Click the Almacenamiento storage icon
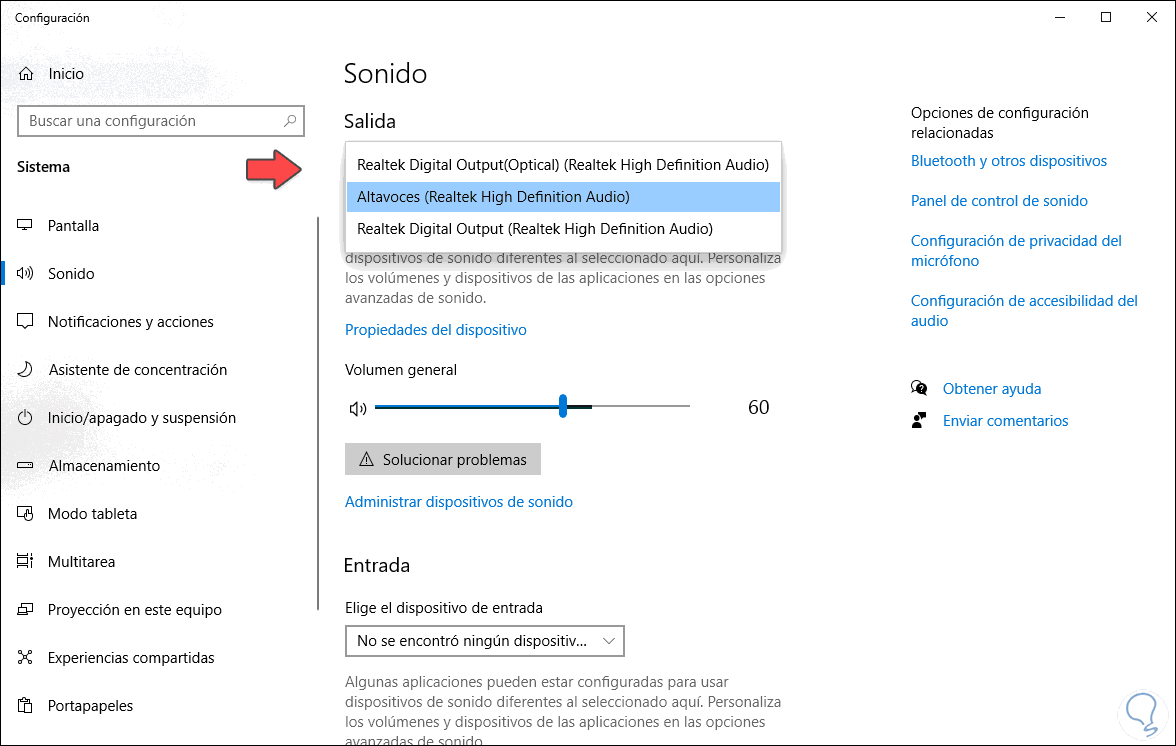 tap(26, 466)
